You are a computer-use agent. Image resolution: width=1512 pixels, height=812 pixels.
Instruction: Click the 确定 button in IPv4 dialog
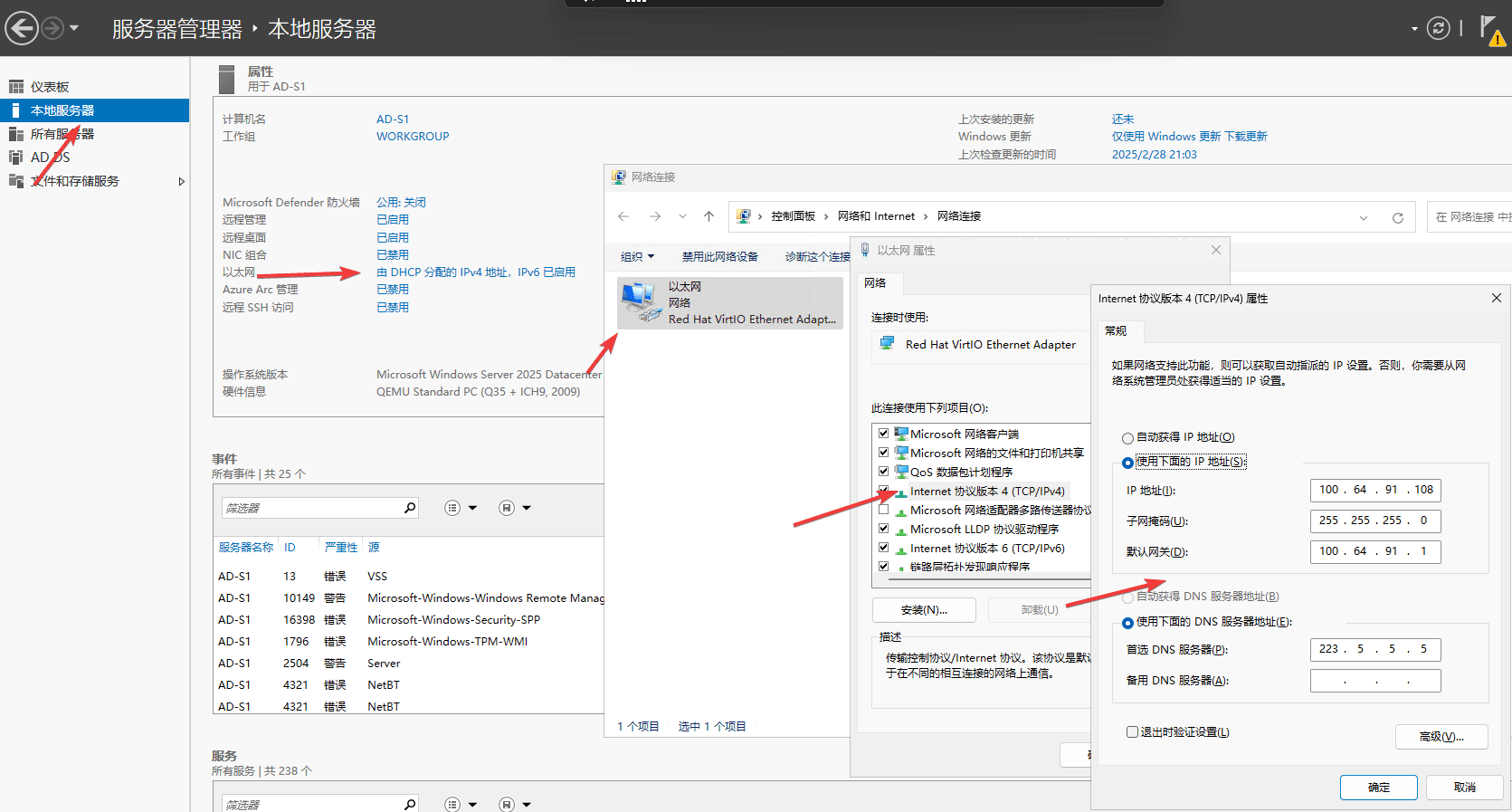tap(1378, 788)
